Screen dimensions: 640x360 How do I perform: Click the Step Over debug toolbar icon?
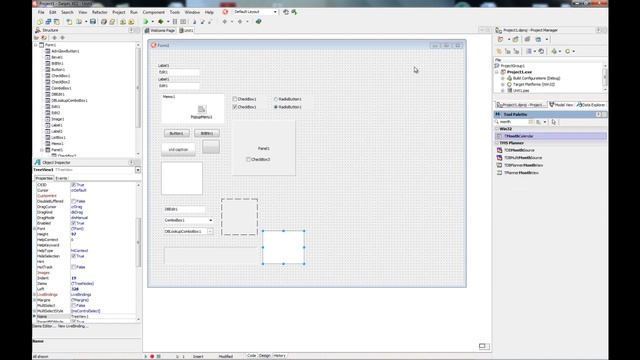202,22
